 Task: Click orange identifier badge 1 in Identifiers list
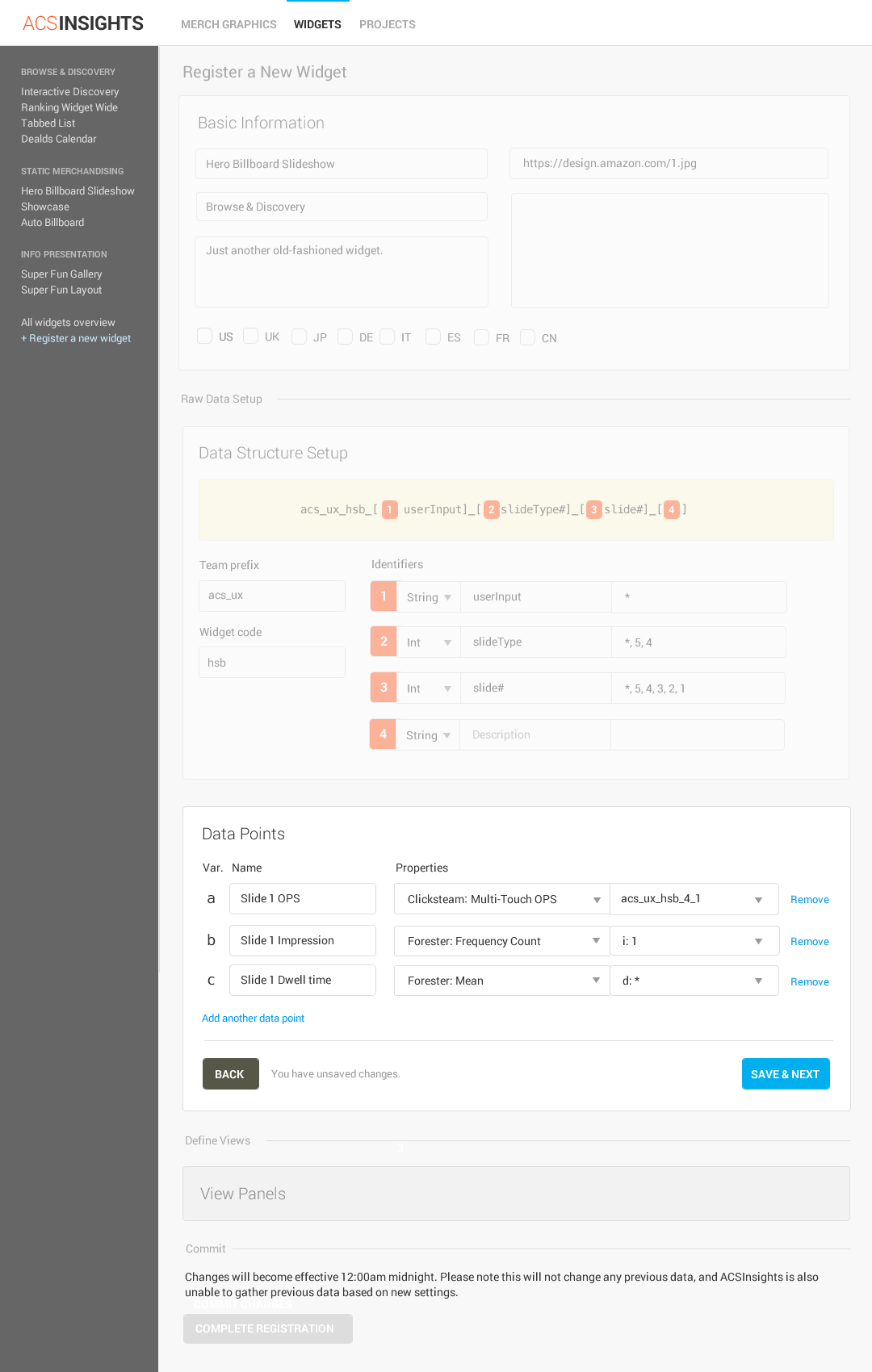pos(384,596)
